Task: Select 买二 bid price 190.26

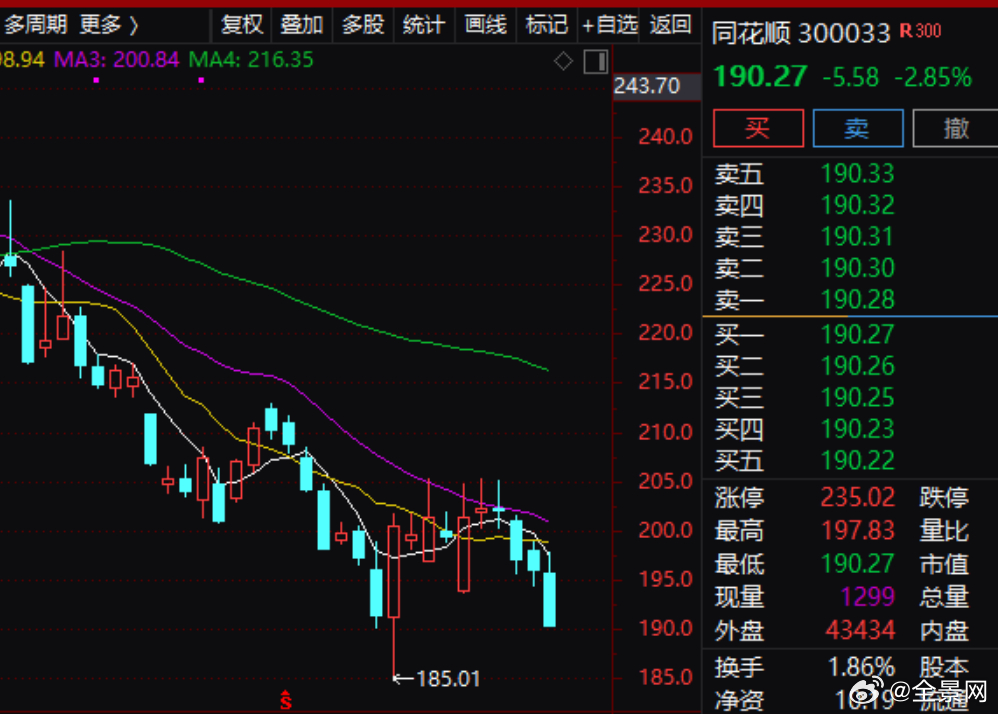Action: [857, 366]
